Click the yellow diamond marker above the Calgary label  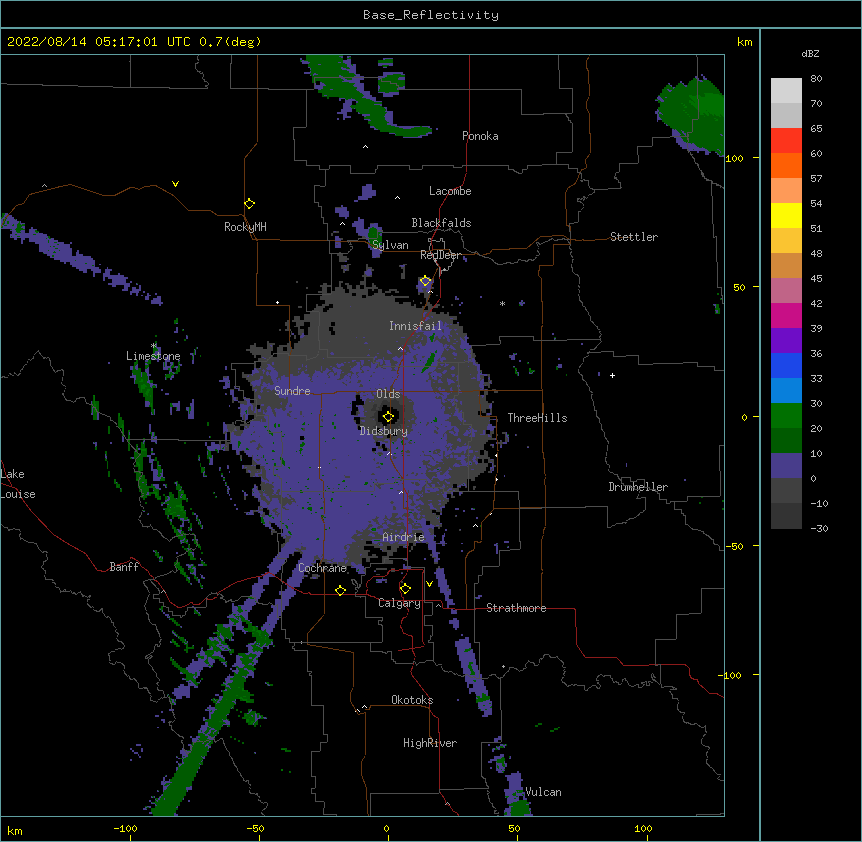[x=405, y=589]
